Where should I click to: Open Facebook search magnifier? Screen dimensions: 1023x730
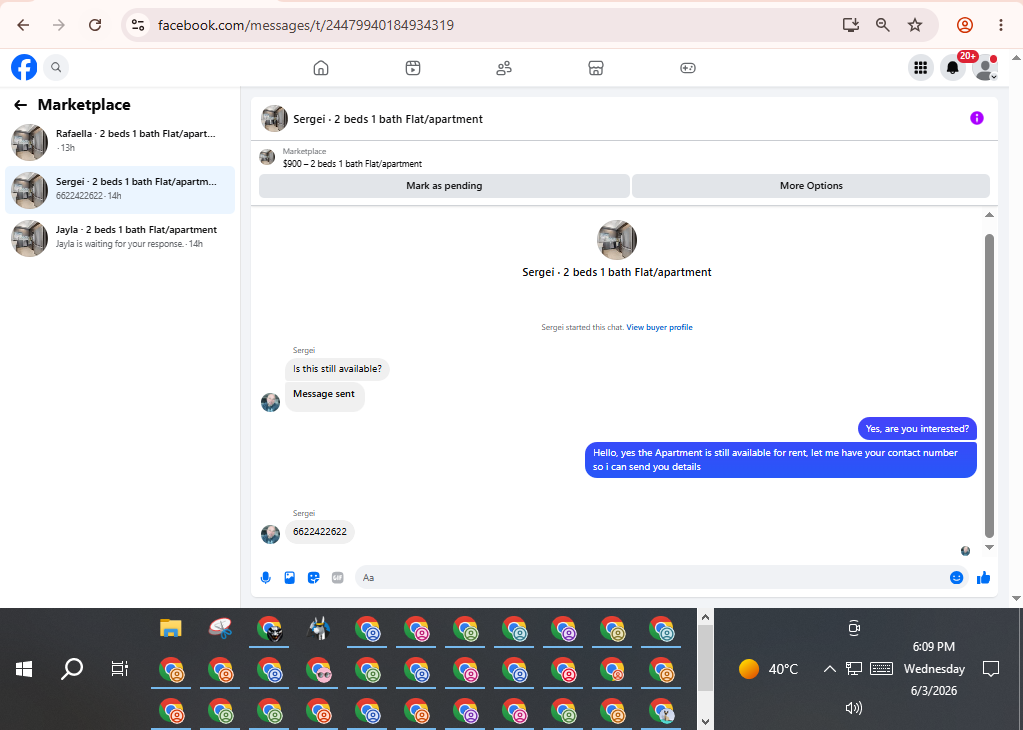[x=56, y=67]
